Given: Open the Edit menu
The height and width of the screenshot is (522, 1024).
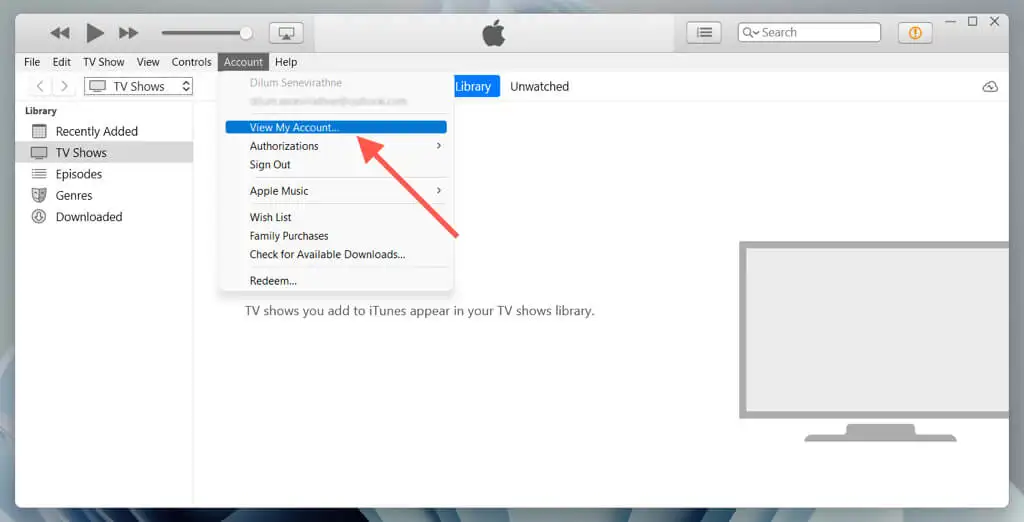Looking at the screenshot, I should point(61,62).
